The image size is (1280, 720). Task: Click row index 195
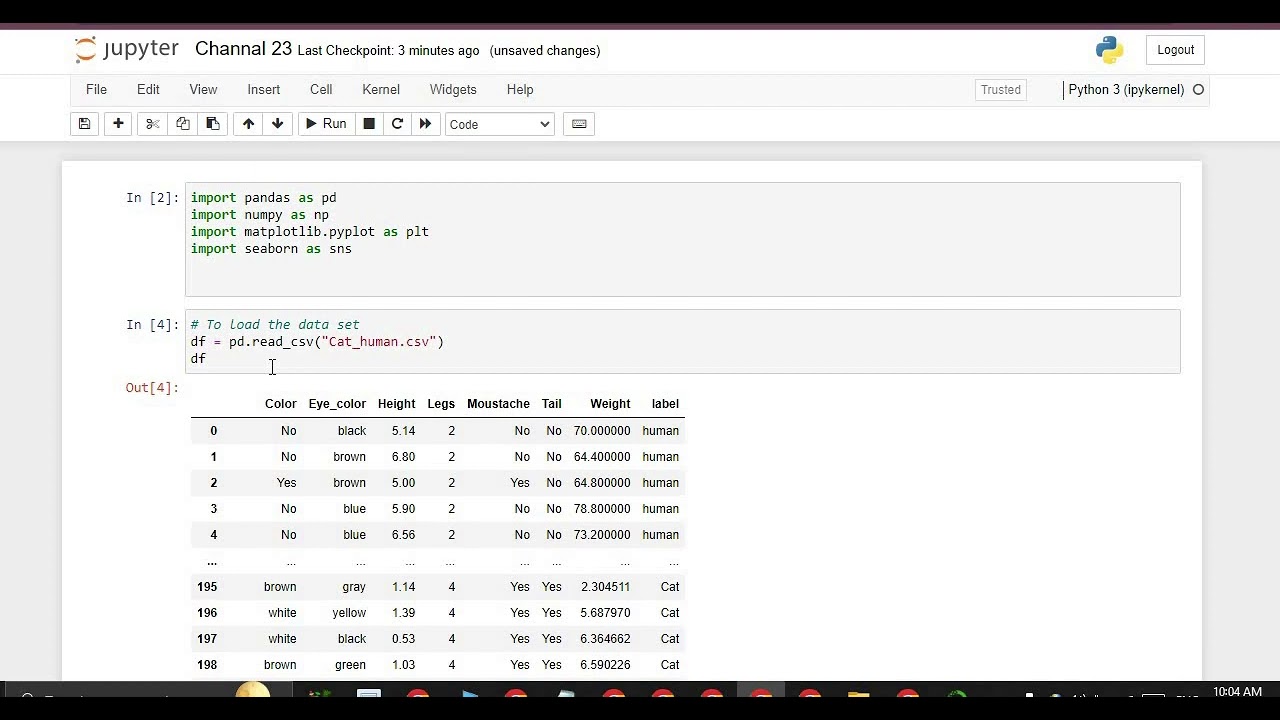tap(207, 587)
